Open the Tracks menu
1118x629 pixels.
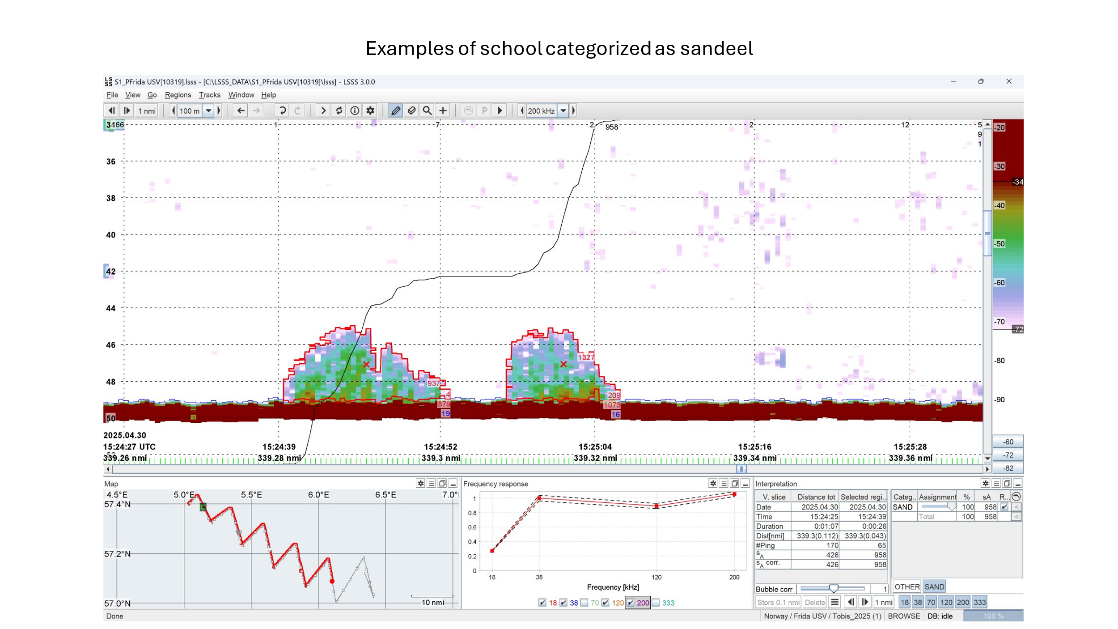pos(209,94)
